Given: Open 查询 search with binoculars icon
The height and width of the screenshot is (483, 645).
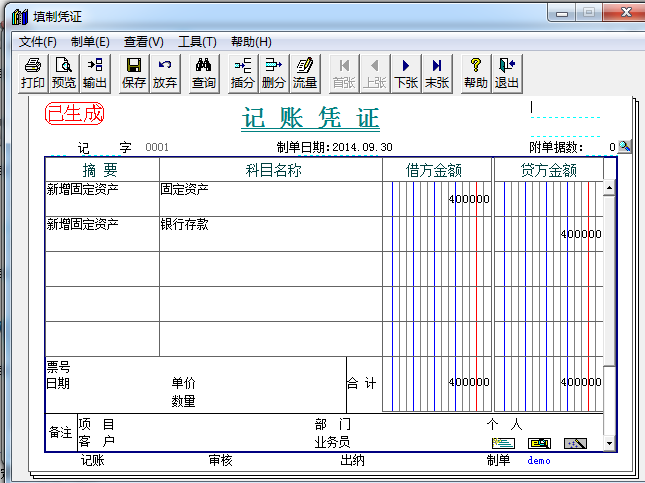Looking at the screenshot, I should (x=204, y=73).
